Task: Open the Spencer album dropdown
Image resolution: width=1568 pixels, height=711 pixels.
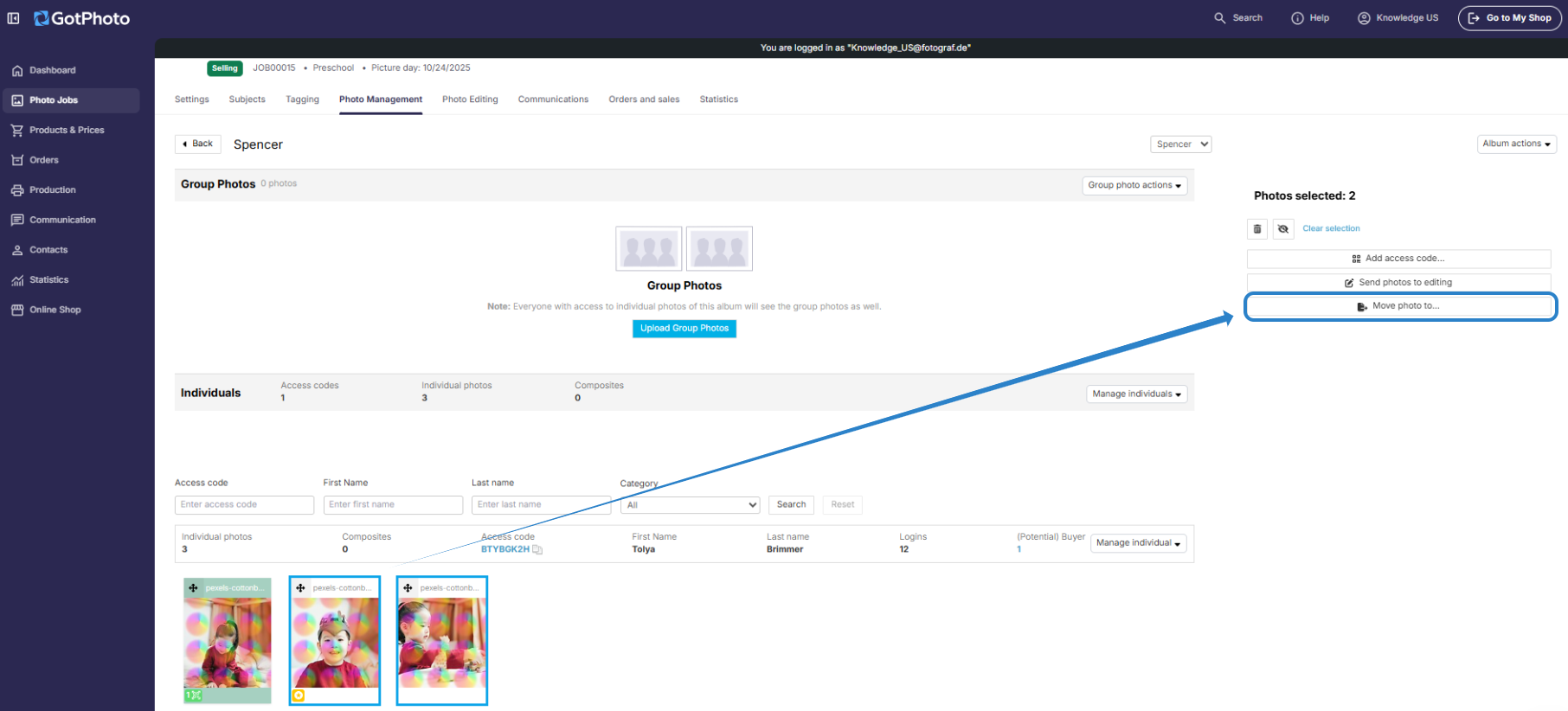Action: pyautogui.click(x=1180, y=144)
